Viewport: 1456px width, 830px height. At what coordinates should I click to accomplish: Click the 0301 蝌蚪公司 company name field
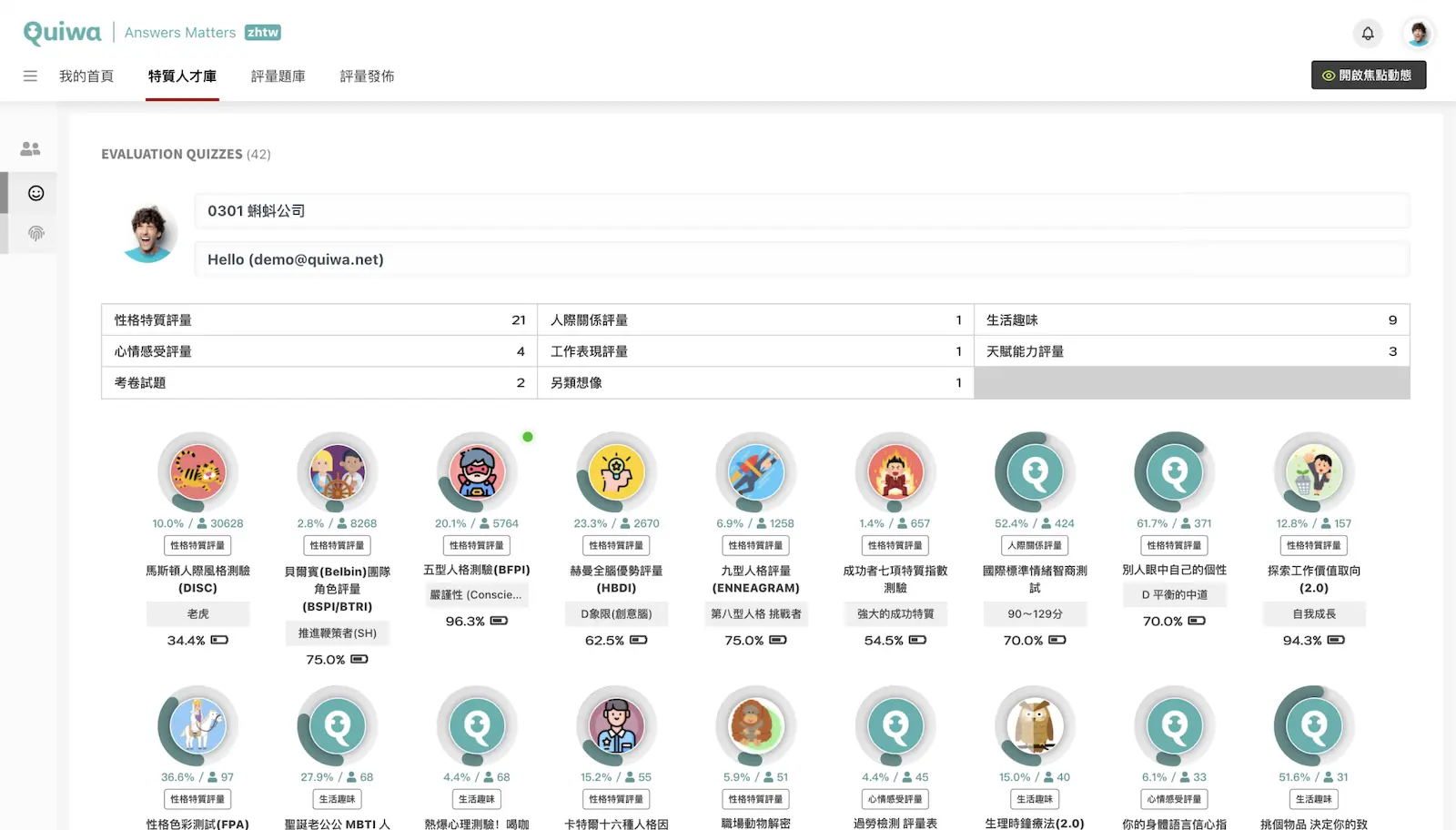[802, 211]
